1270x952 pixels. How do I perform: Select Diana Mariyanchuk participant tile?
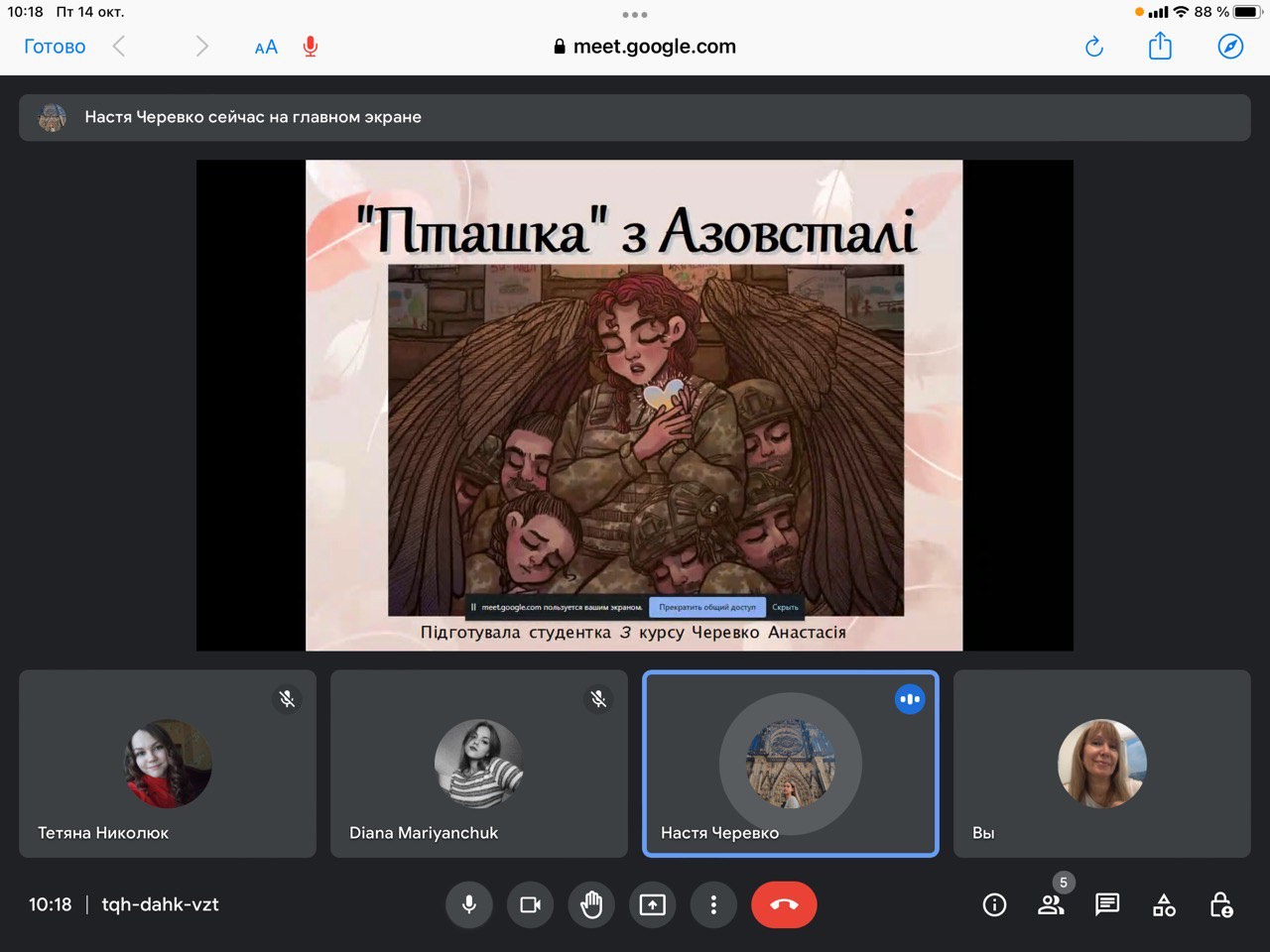(x=479, y=764)
